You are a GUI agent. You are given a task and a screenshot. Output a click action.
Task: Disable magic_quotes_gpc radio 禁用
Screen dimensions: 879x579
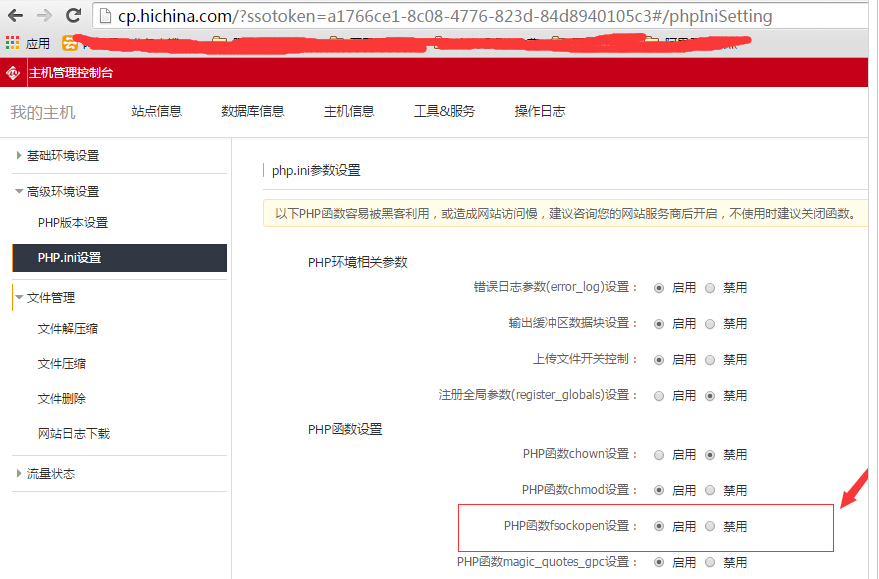point(710,562)
